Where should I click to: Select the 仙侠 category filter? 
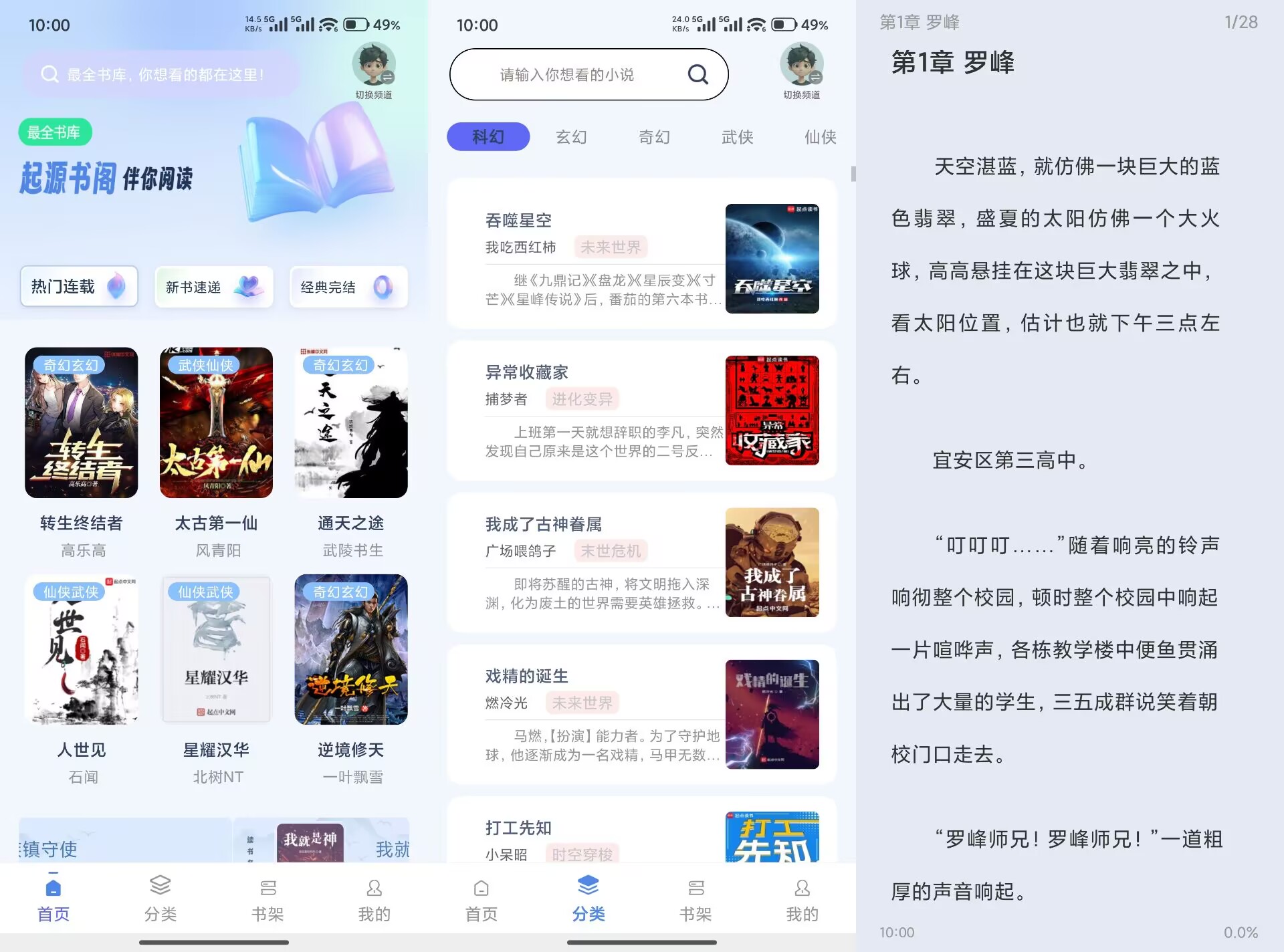[x=819, y=137]
